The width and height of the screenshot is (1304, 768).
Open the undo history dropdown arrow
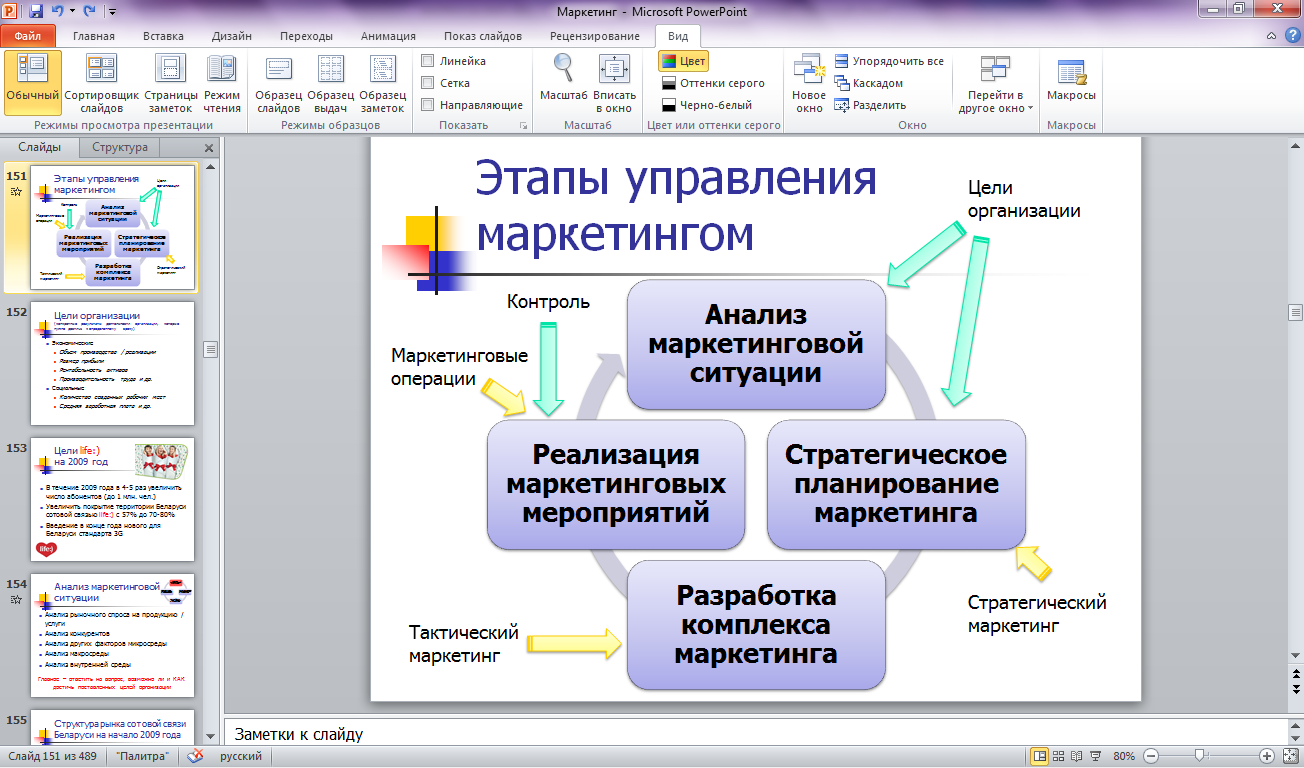(72, 12)
